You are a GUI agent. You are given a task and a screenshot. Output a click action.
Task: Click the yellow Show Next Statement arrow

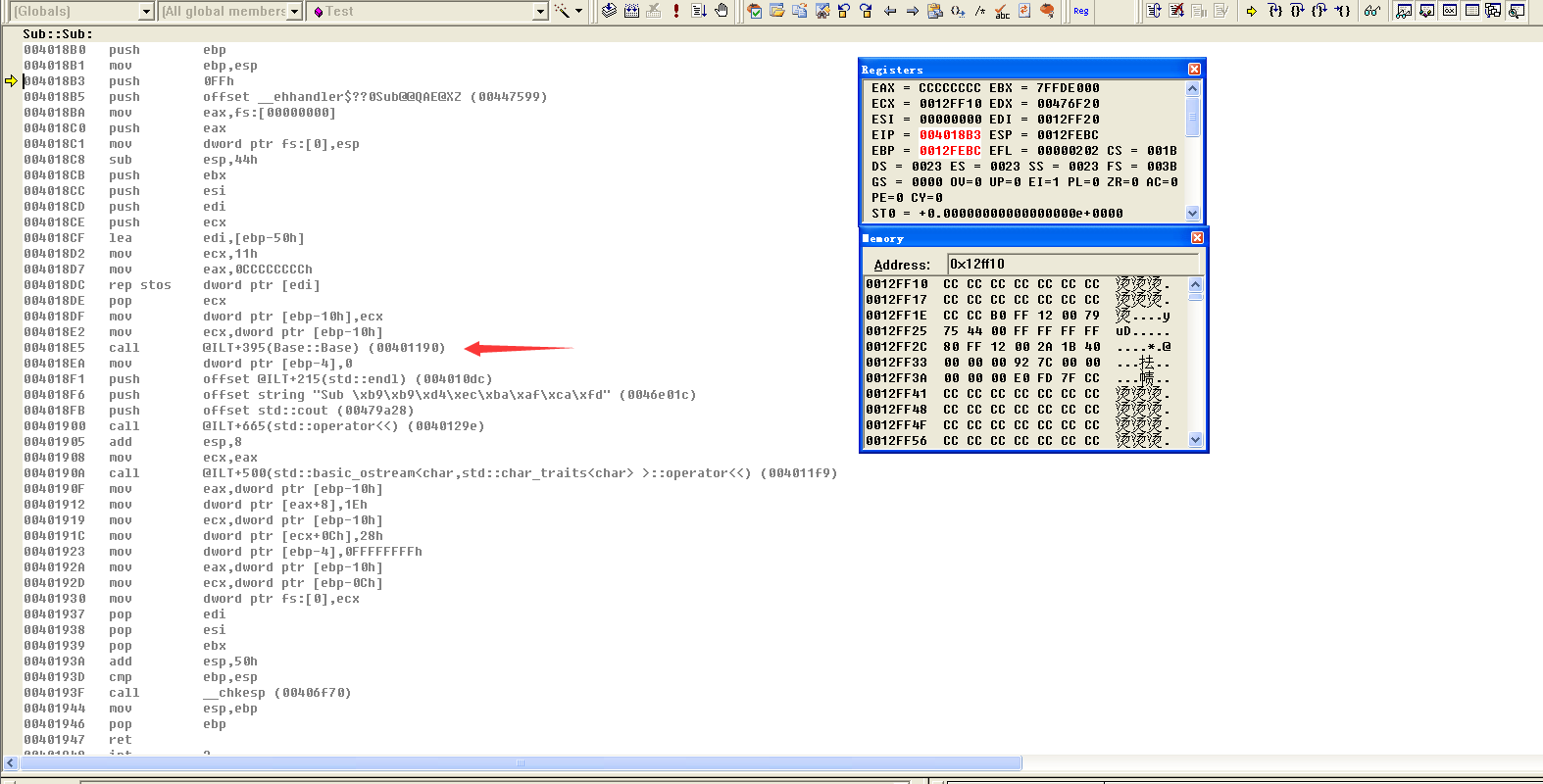[x=1252, y=11]
